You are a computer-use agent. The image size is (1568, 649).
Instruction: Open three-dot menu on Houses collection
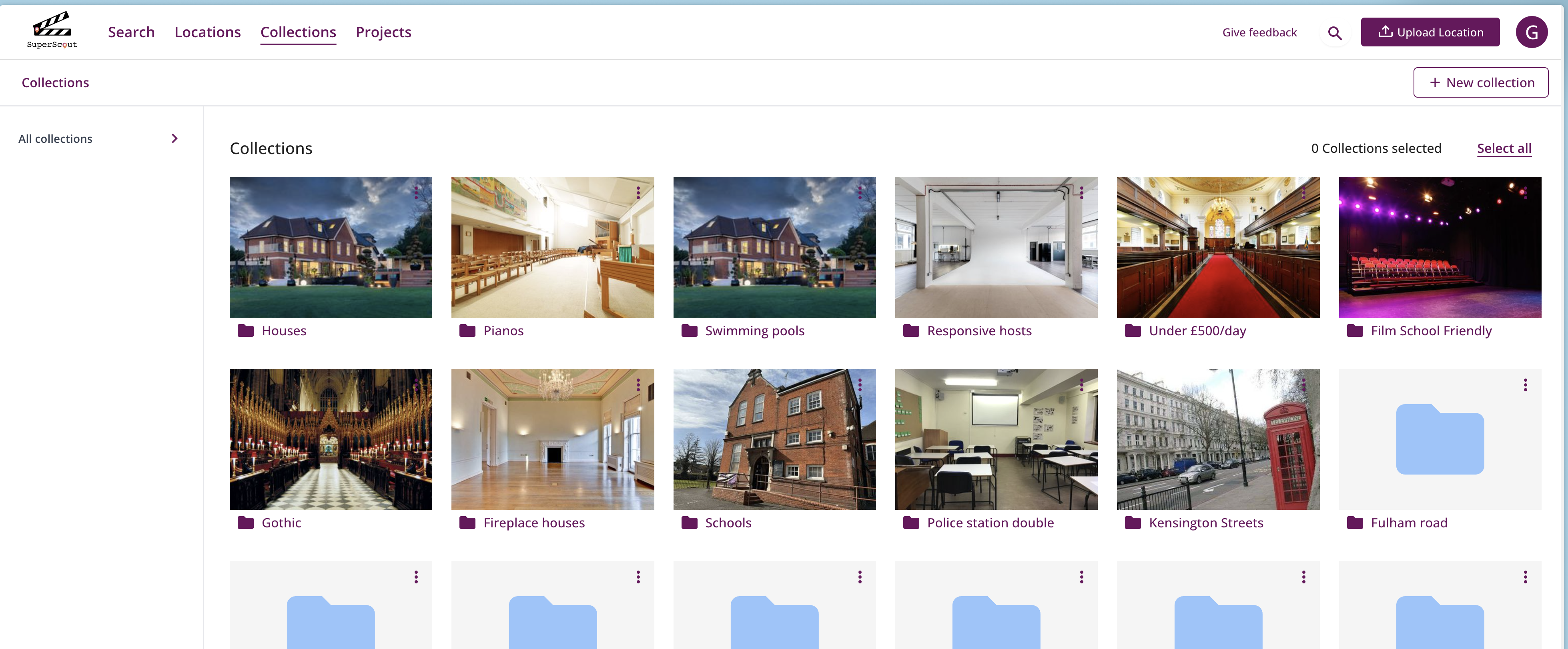click(x=416, y=193)
